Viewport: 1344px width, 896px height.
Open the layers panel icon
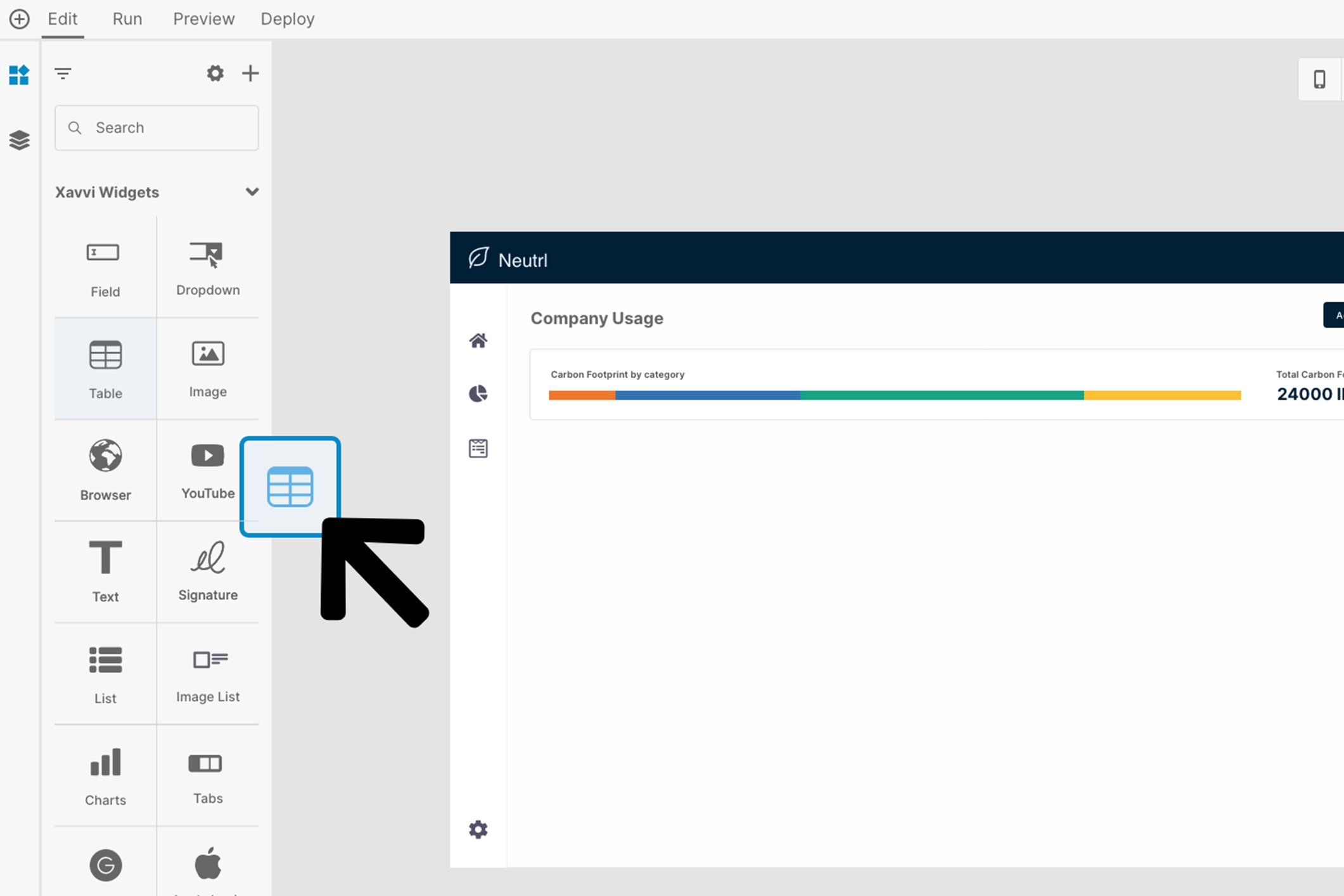19,140
